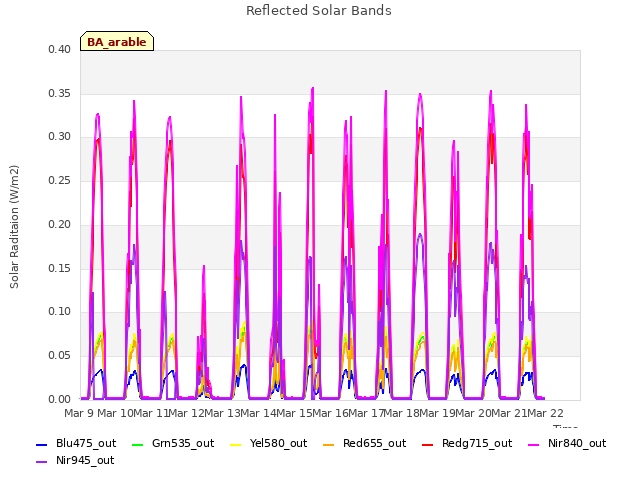Toggle the Red655_out legend entry
This screenshot has width=640, height=480.
364,443
